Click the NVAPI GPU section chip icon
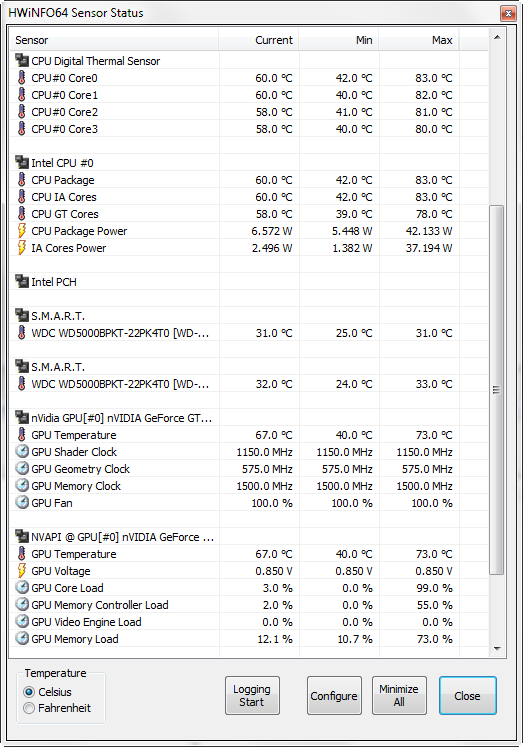The height and width of the screenshot is (747, 523). 22,536
